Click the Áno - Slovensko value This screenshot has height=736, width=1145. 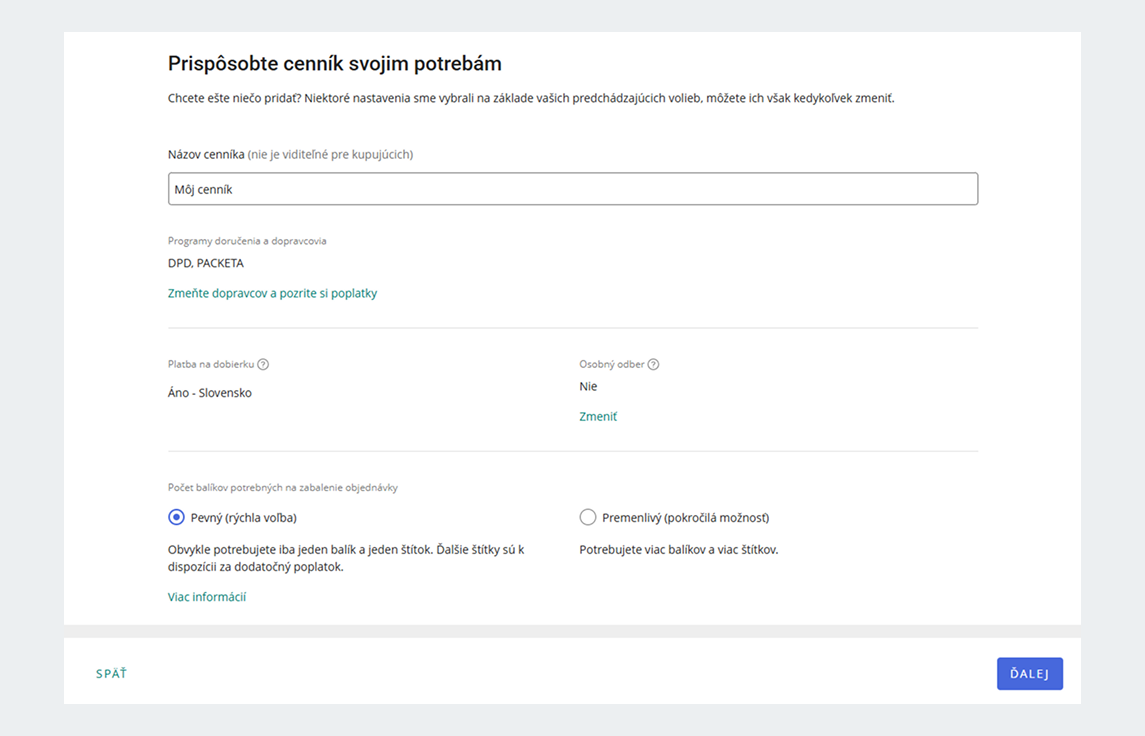(x=210, y=393)
